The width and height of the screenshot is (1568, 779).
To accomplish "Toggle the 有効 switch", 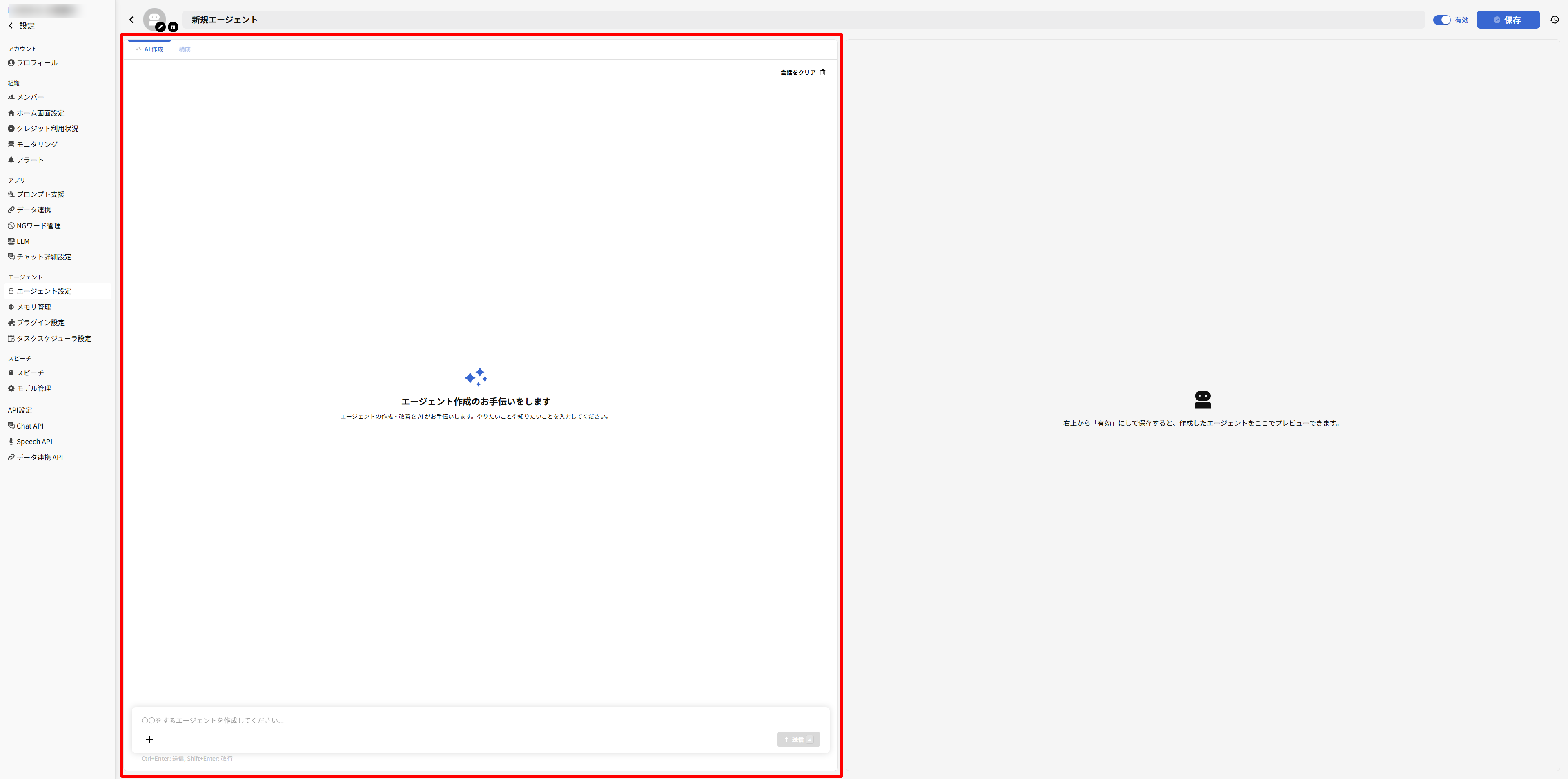I will click(1441, 20).
